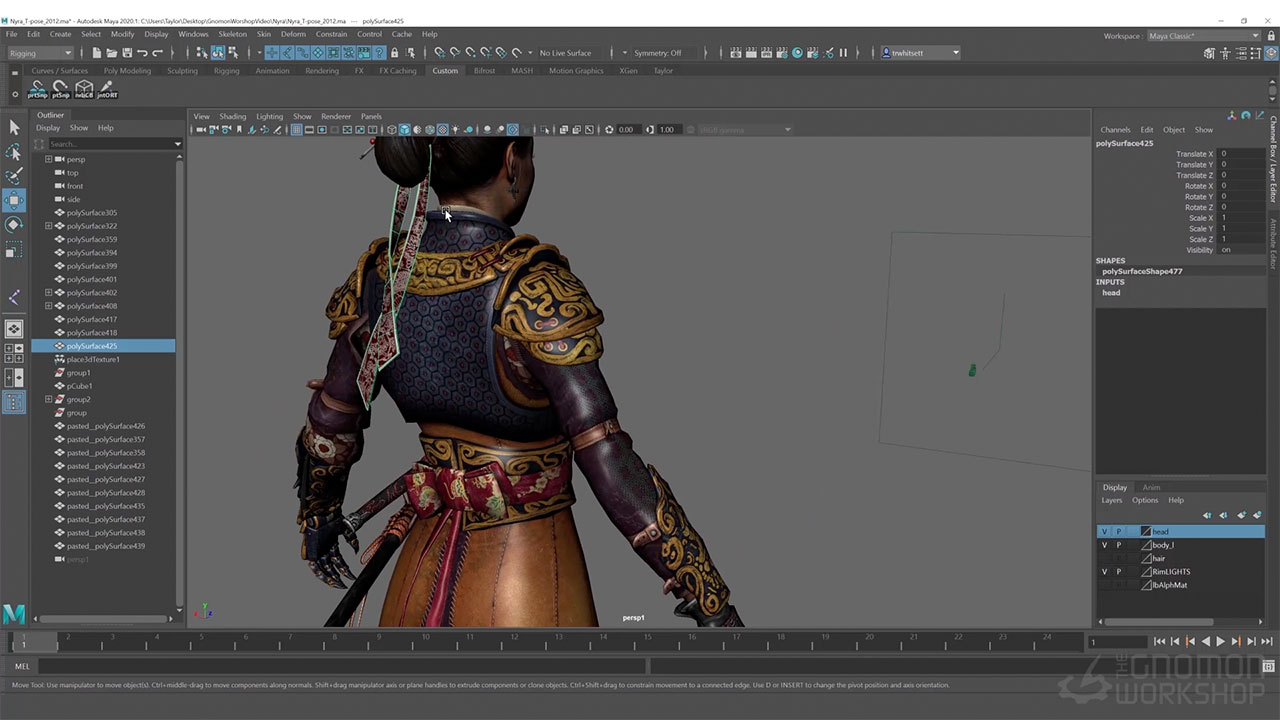The width and height of the screenshot is (1280, 720).
Task: Open the Deform menu
Action: click(x=293, y=34)
